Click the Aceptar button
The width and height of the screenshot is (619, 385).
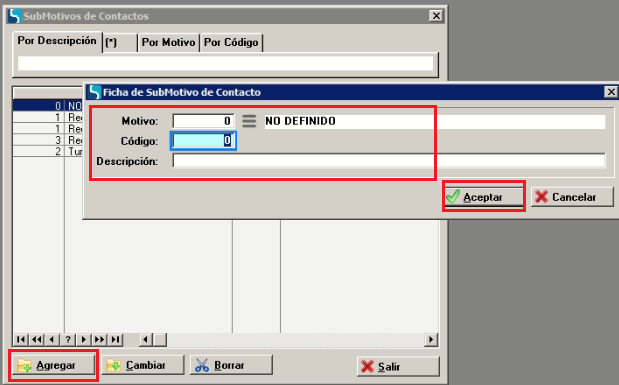click(x=484, y=197)
